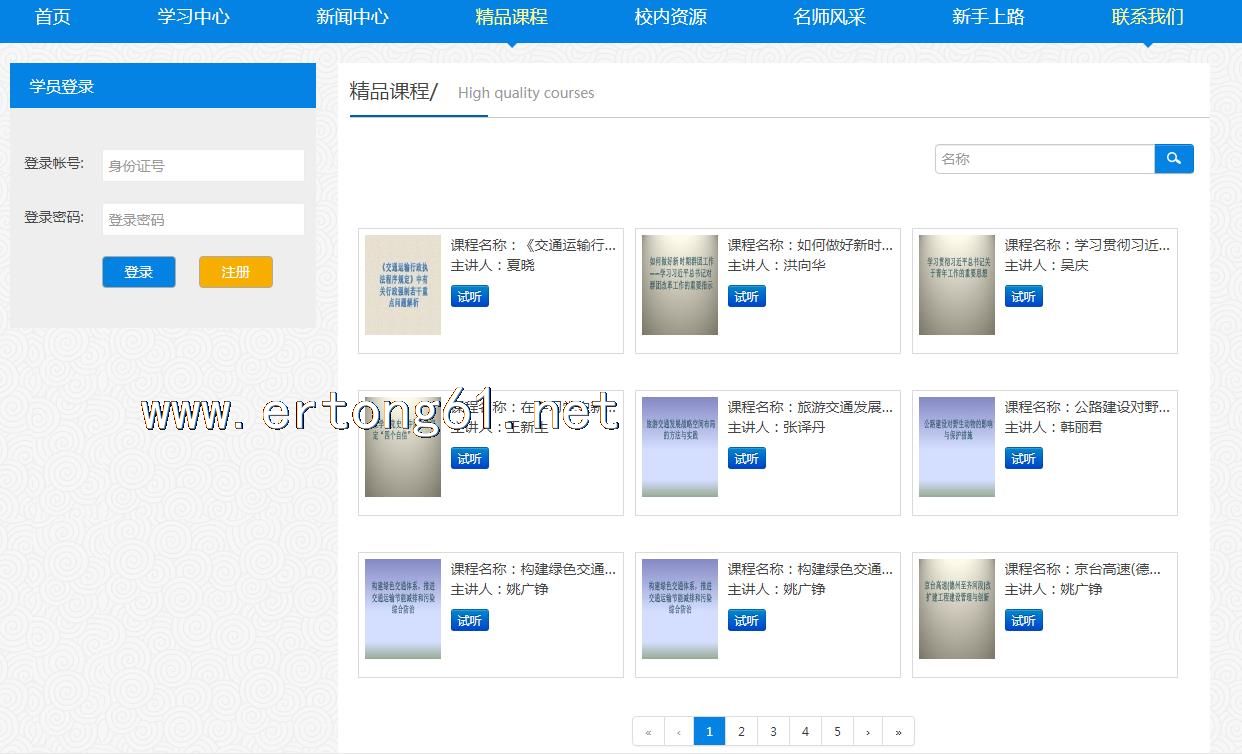
Task: Select page 5 in pagination
Action: [837, 732]
